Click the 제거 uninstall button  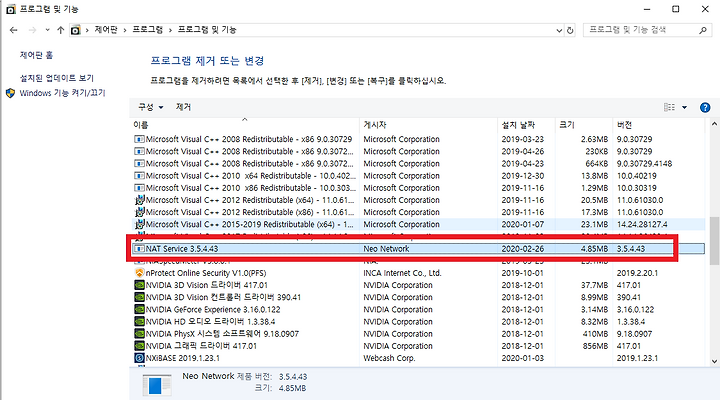point(183,107)
